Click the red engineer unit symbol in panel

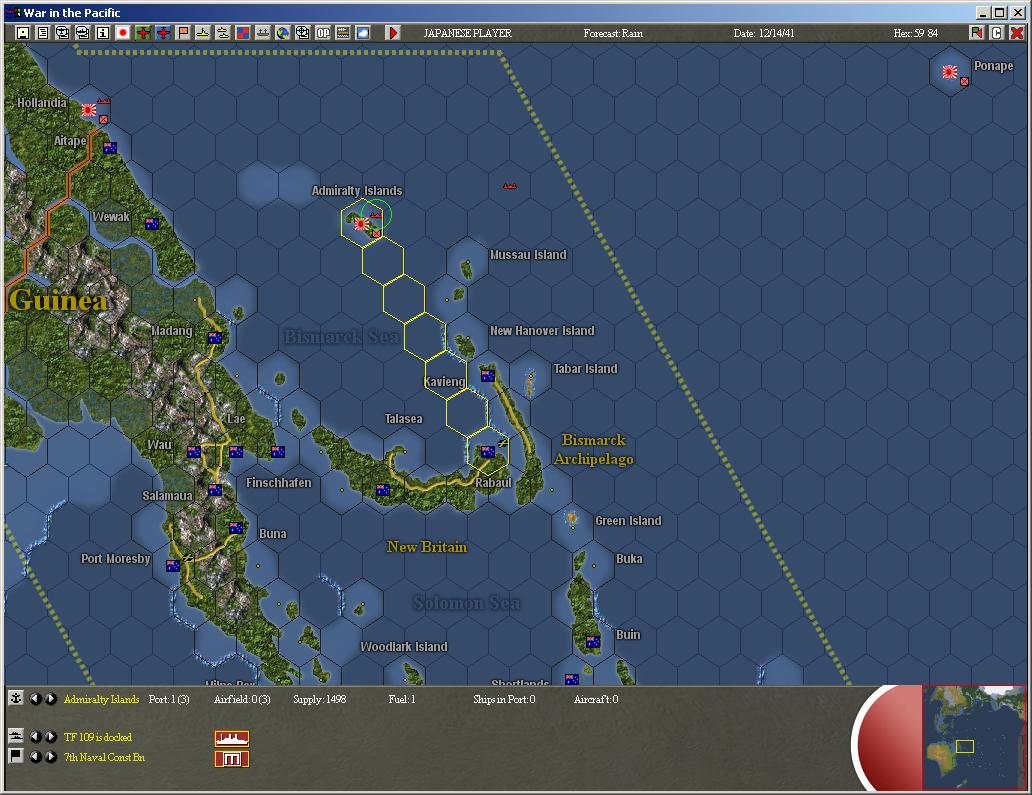tap(232, 759)
